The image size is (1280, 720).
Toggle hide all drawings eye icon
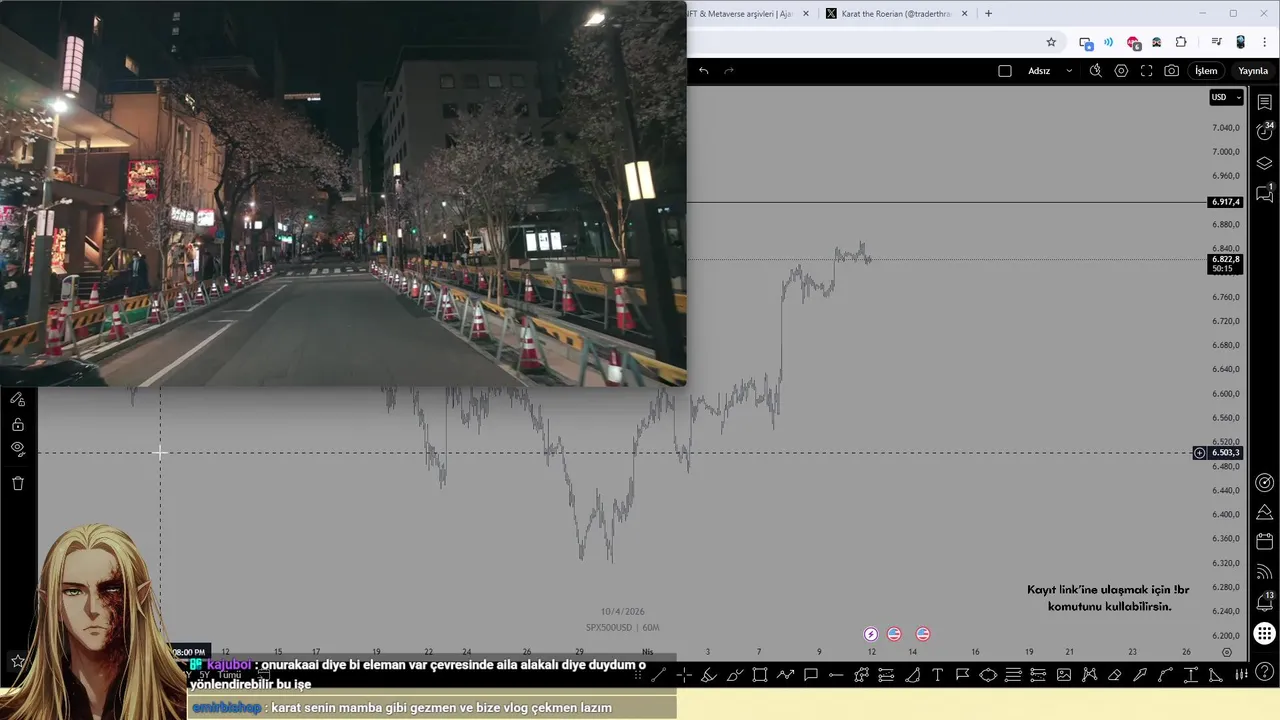click(x=18, y=449)
